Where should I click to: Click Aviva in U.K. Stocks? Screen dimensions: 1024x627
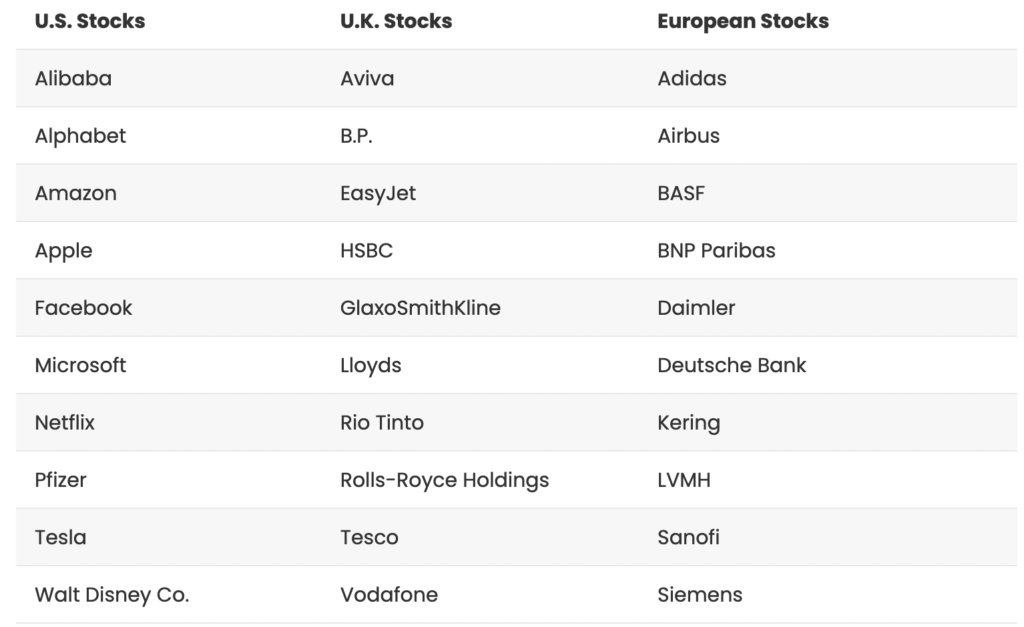click(x=367, y=78)
